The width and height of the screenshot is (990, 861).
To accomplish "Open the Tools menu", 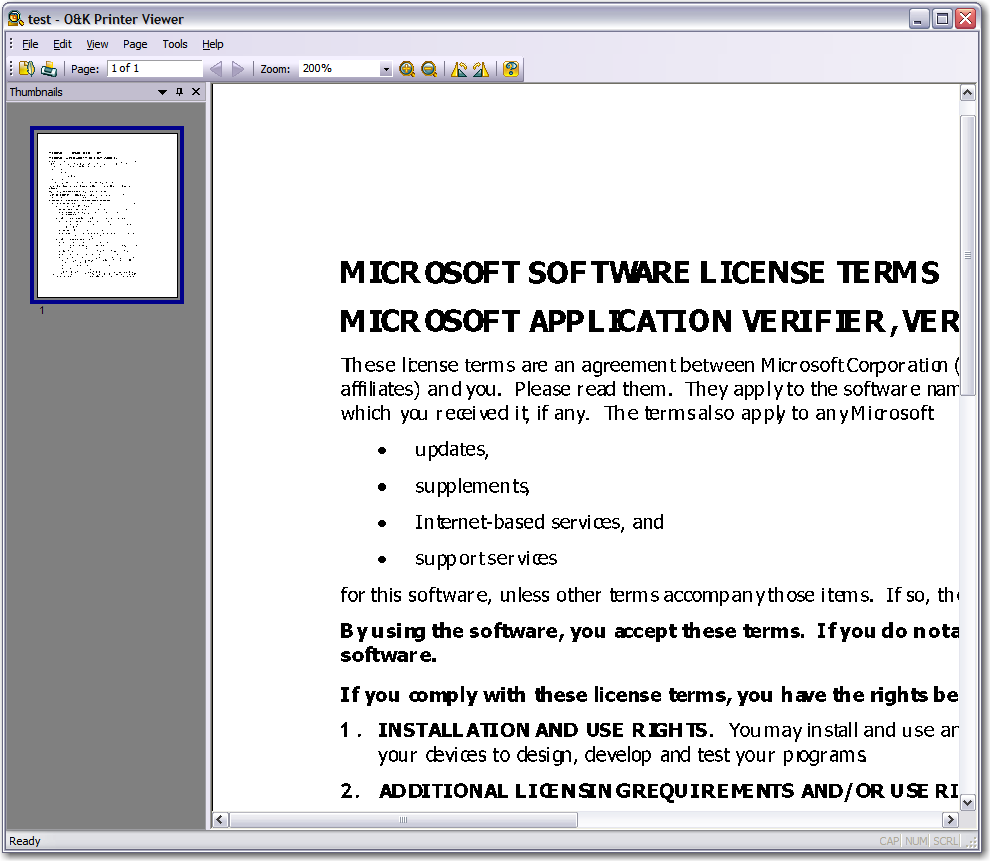I will [x=175, y=44].
